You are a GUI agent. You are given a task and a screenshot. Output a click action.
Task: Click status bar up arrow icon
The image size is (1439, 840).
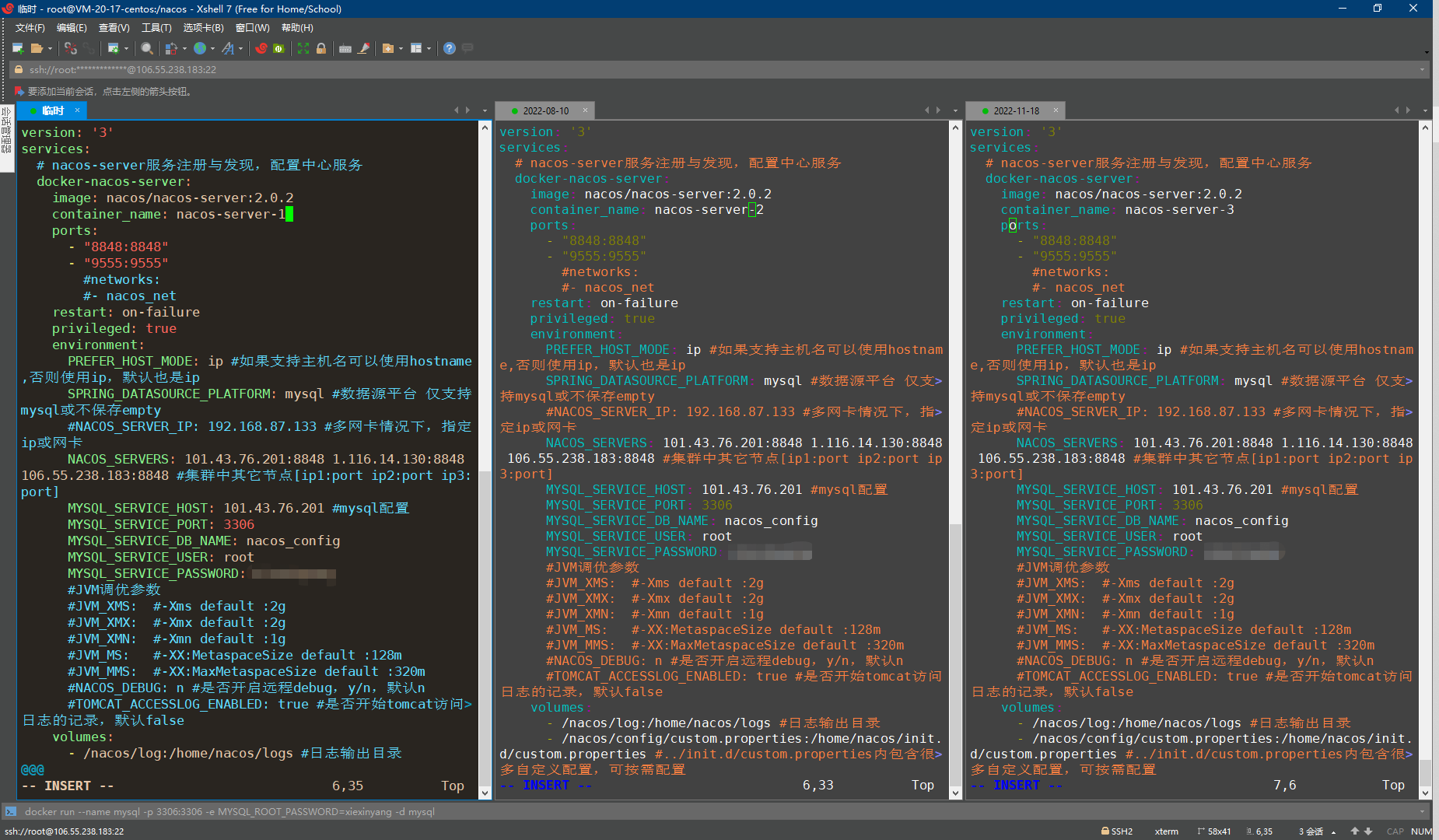1355,831
